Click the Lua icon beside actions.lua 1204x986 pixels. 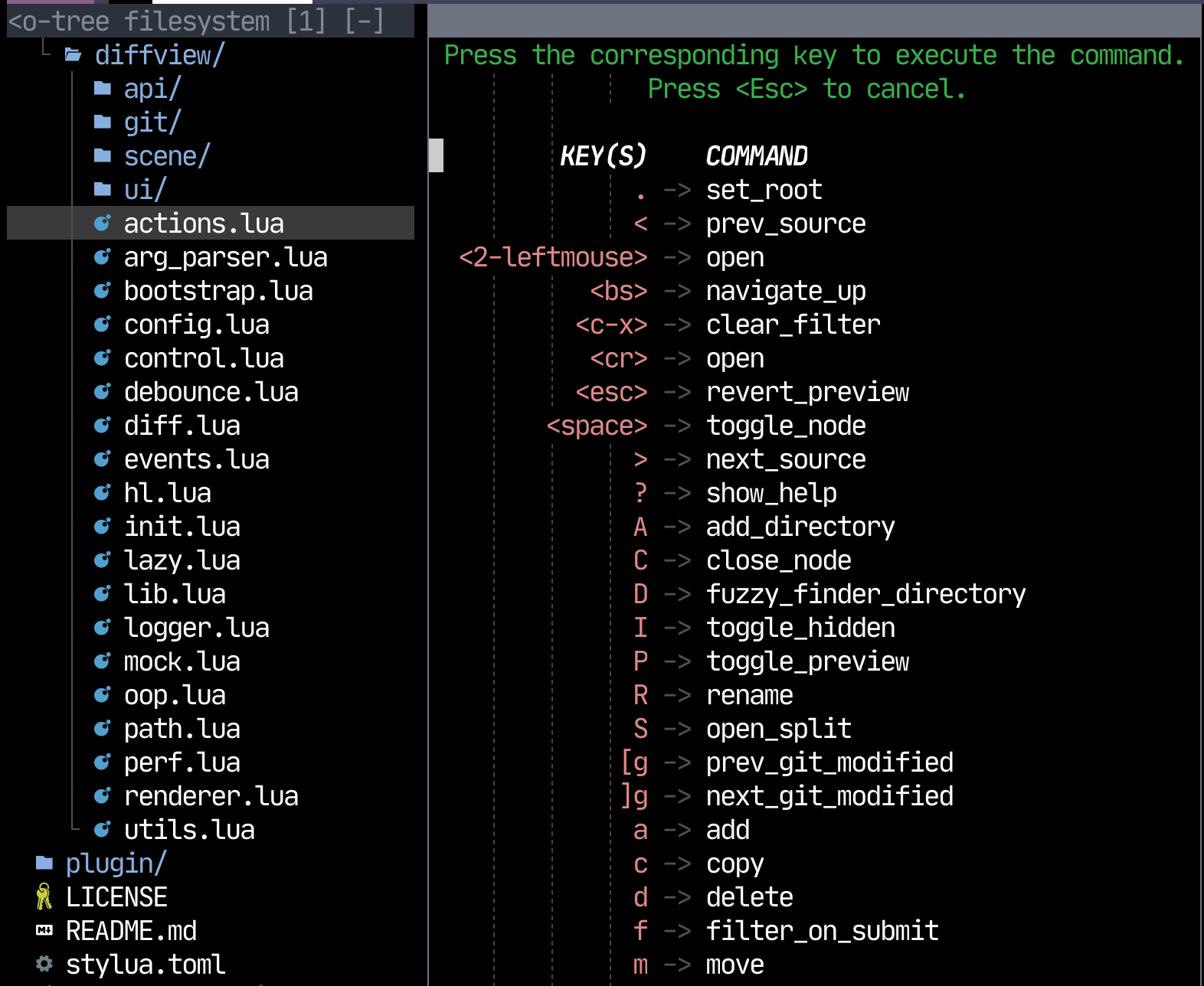103,224
